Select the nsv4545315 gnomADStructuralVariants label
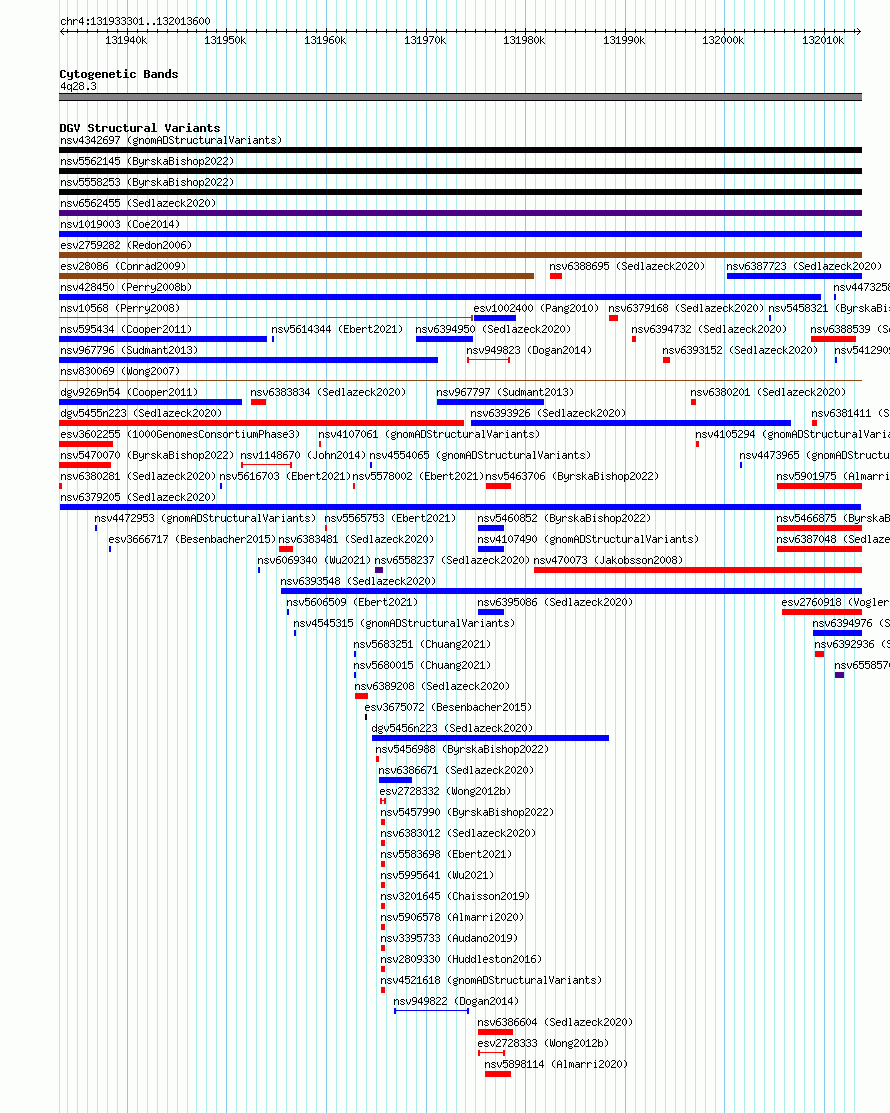This screenshot has height=1113, width=890. click(x=405, y=623)
